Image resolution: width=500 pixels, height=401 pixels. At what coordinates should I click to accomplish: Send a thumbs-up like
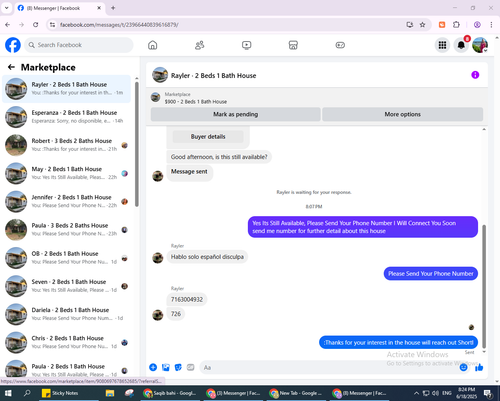click(x=479, y=367)
